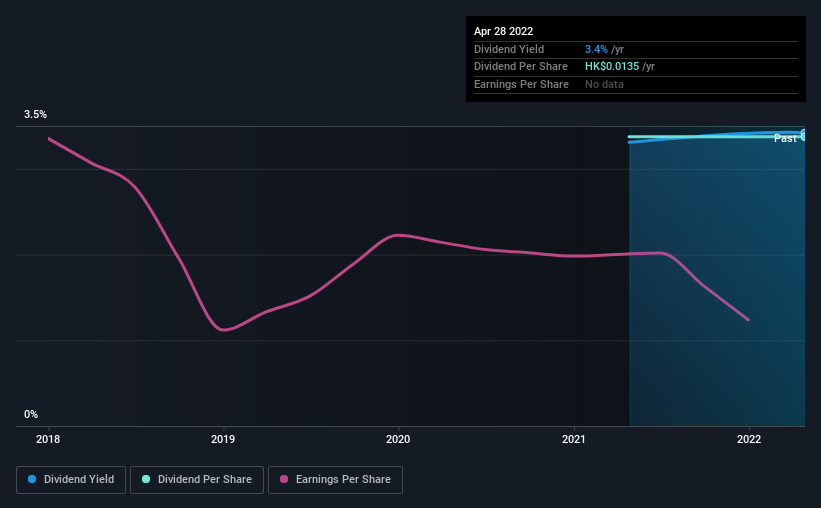Image resolution: width=821 pixels, height=508 pixels.
Task: Click the "Past" label on the chart
Action: click(785, 138)
